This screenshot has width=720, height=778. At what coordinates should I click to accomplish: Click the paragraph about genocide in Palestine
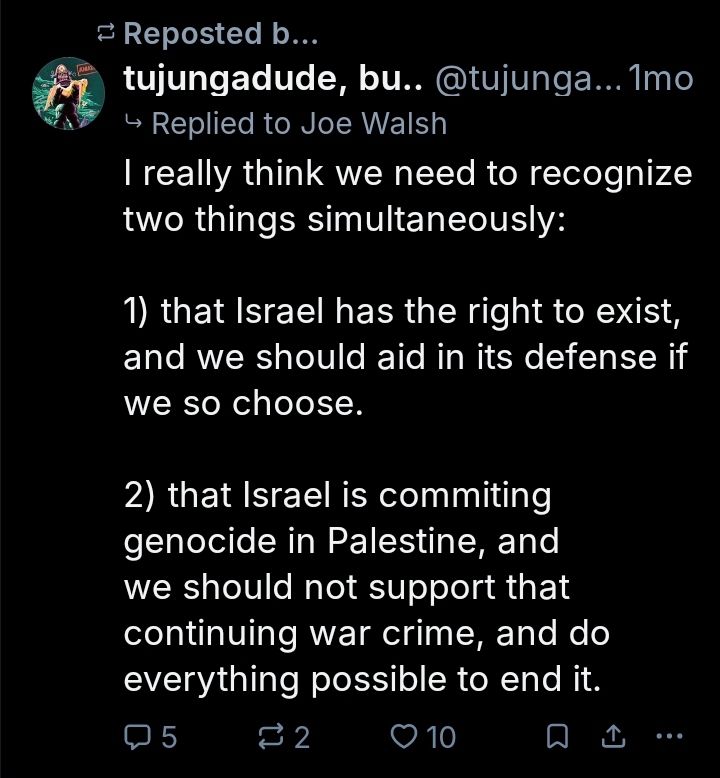click(366, 587)
